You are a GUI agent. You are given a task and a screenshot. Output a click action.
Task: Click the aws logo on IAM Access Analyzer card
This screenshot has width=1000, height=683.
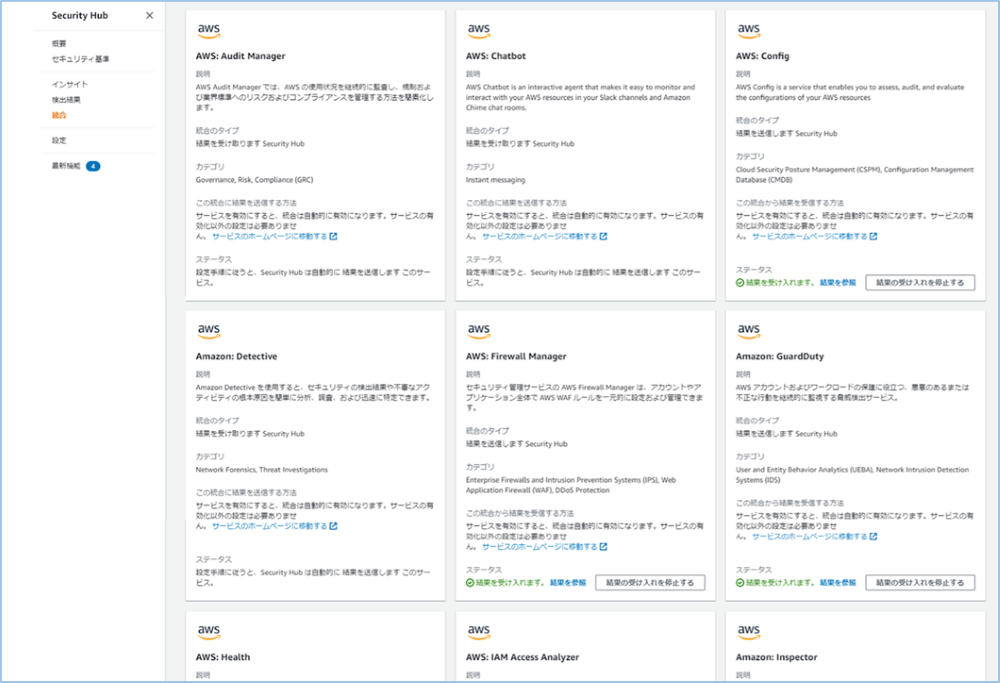point(478,631)
